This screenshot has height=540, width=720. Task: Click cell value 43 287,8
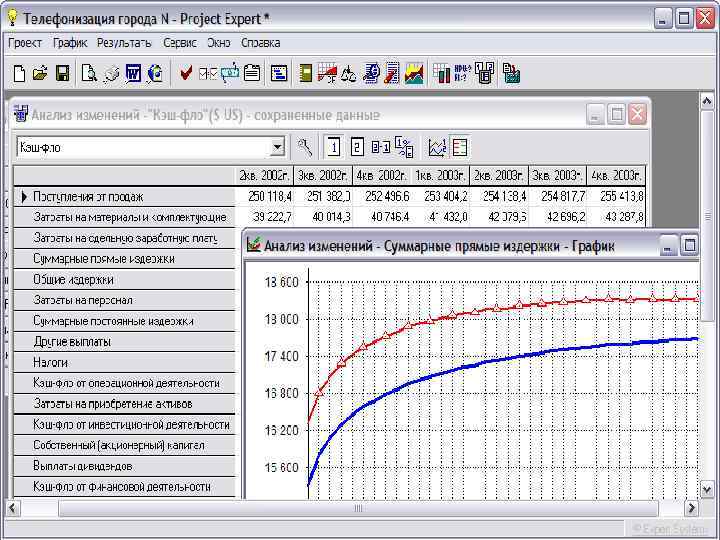[x=624, y=217]
